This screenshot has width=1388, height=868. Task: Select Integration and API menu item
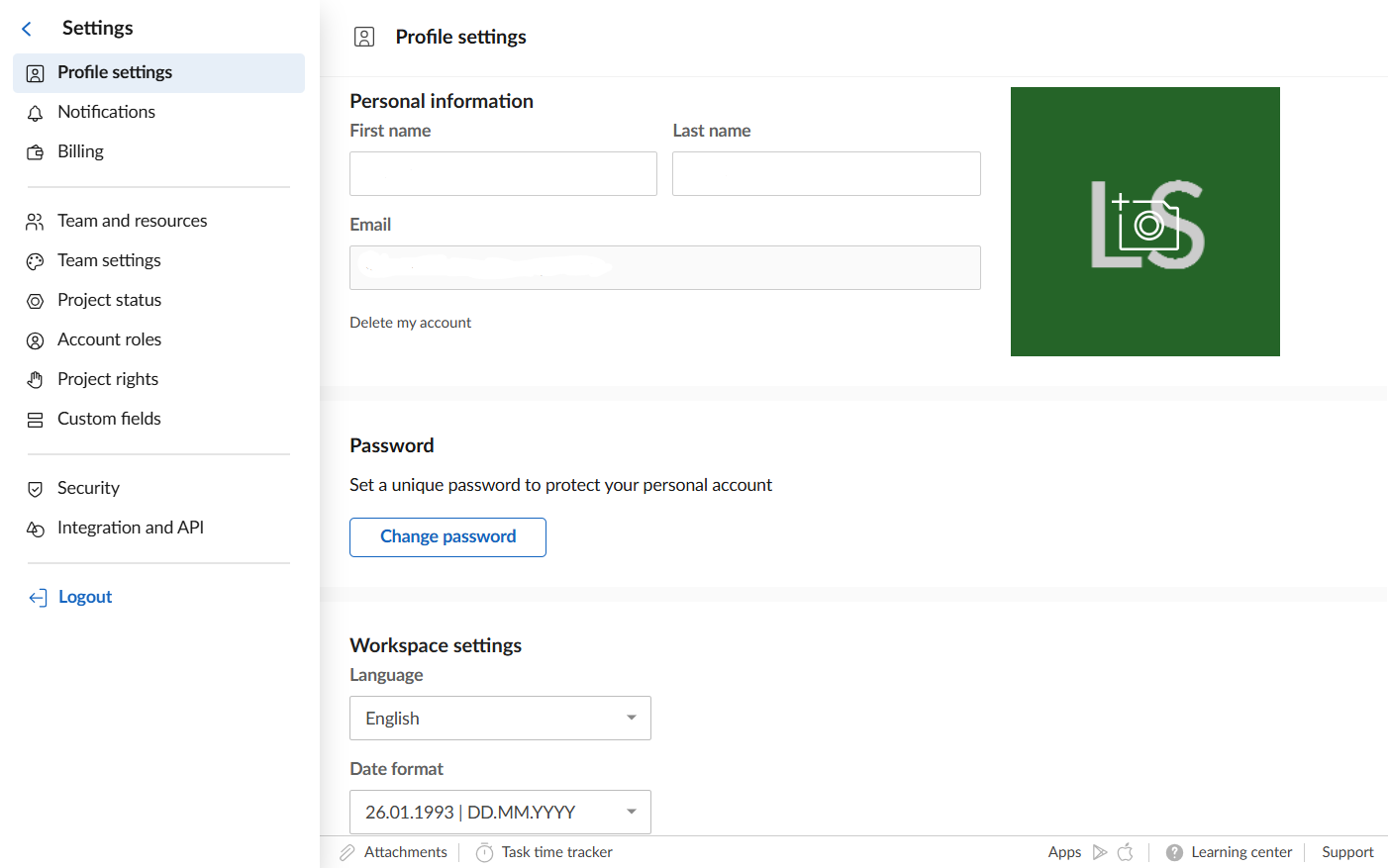point(130,528)
